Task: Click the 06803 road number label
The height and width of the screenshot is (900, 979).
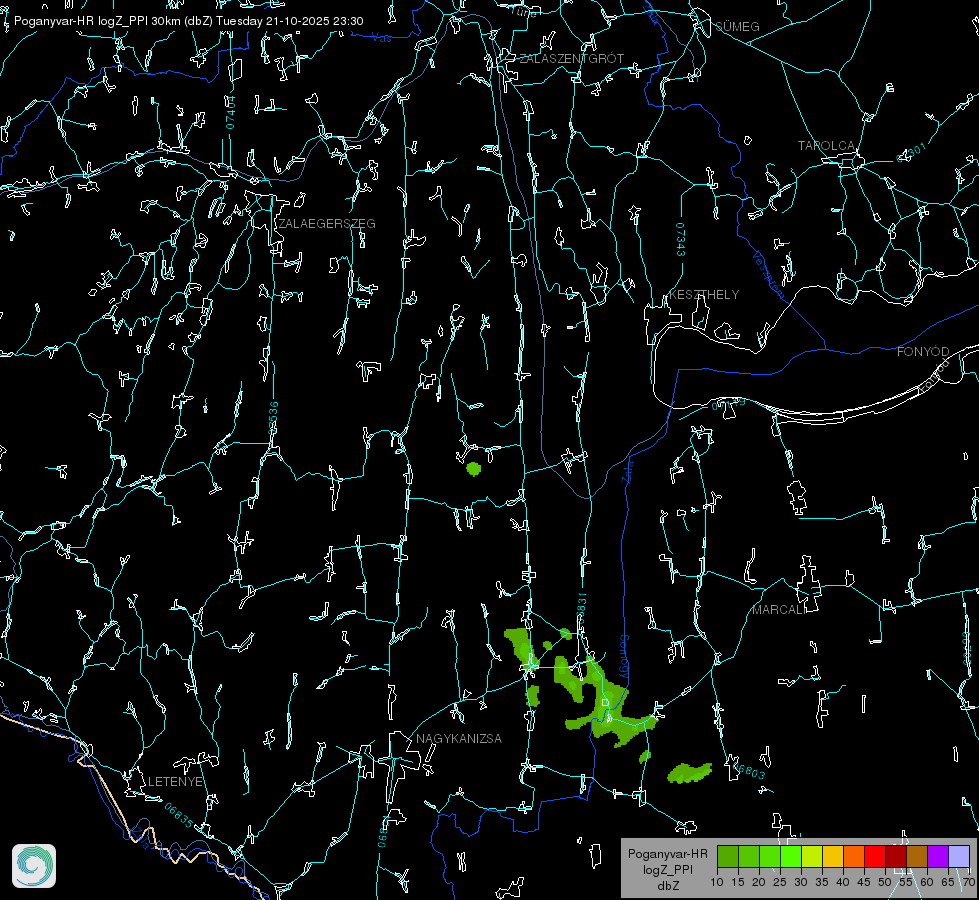Action: click(748, 770)
